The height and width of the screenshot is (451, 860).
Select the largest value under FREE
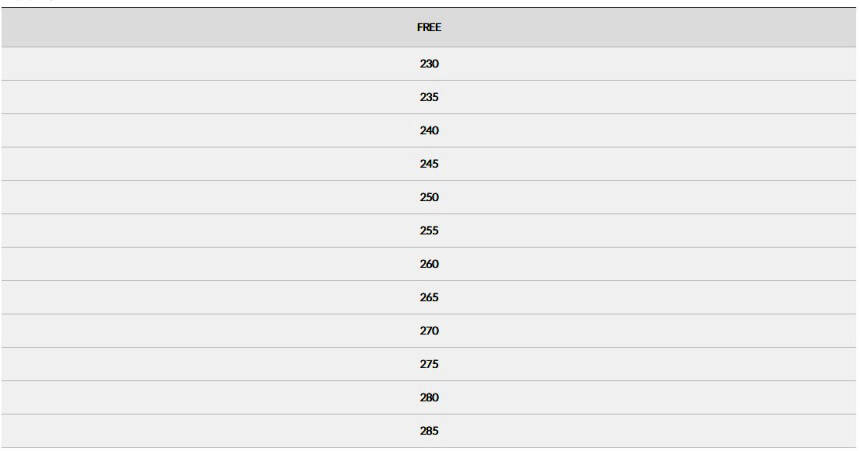429,431
